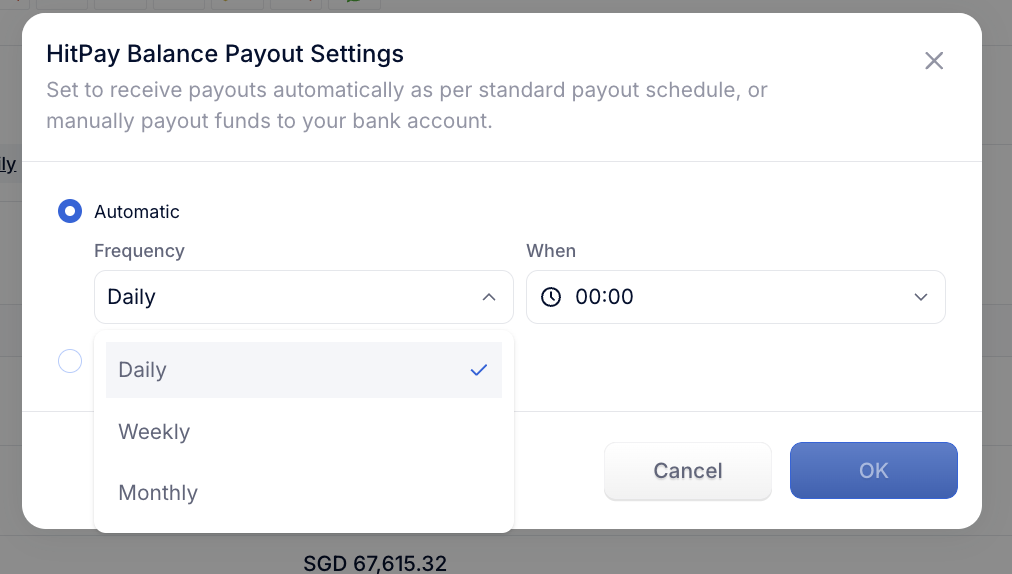The image size is (1012, 574).
Task: Click the dialog title HitPay Balance Payout Settings
Action: pyautogui.click(x=225, y=54)
